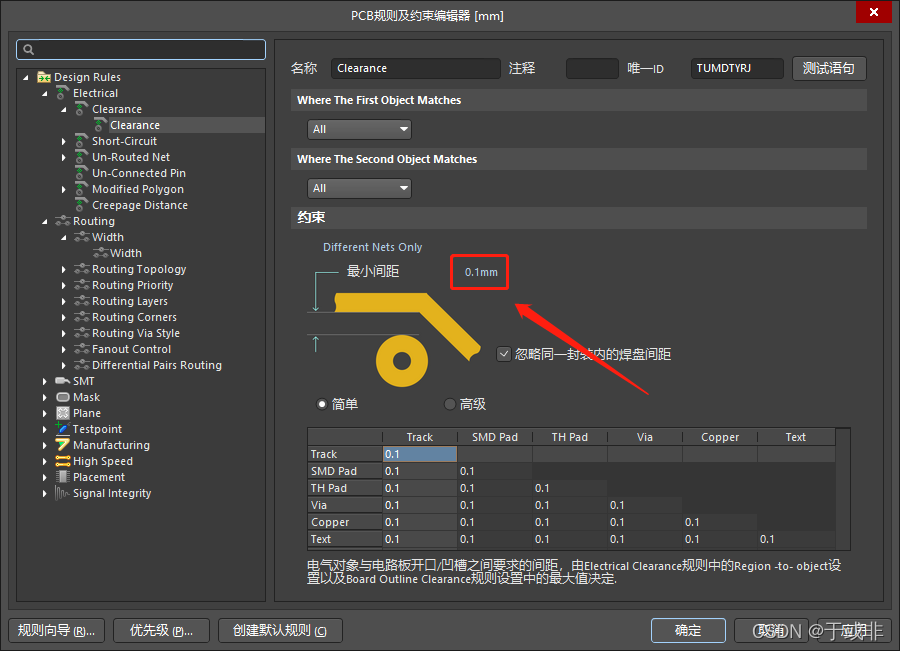
Task: Expand the Routing Topology node
Action: click(64, 269)
